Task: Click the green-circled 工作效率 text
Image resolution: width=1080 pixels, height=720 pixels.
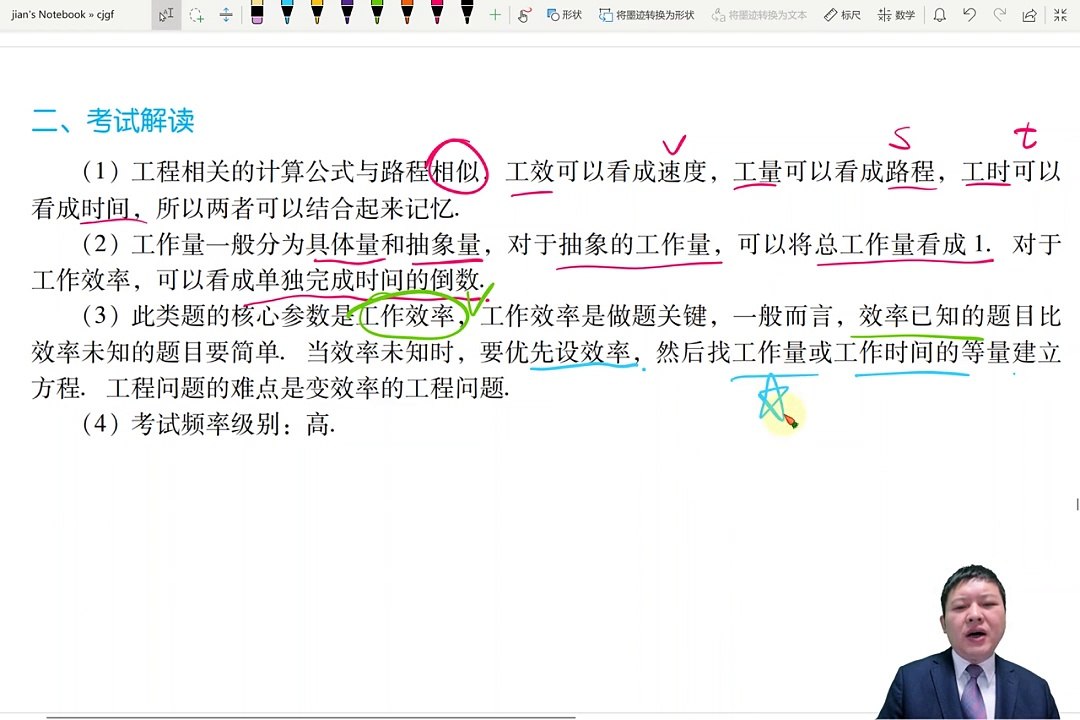Action: point(406,316)
